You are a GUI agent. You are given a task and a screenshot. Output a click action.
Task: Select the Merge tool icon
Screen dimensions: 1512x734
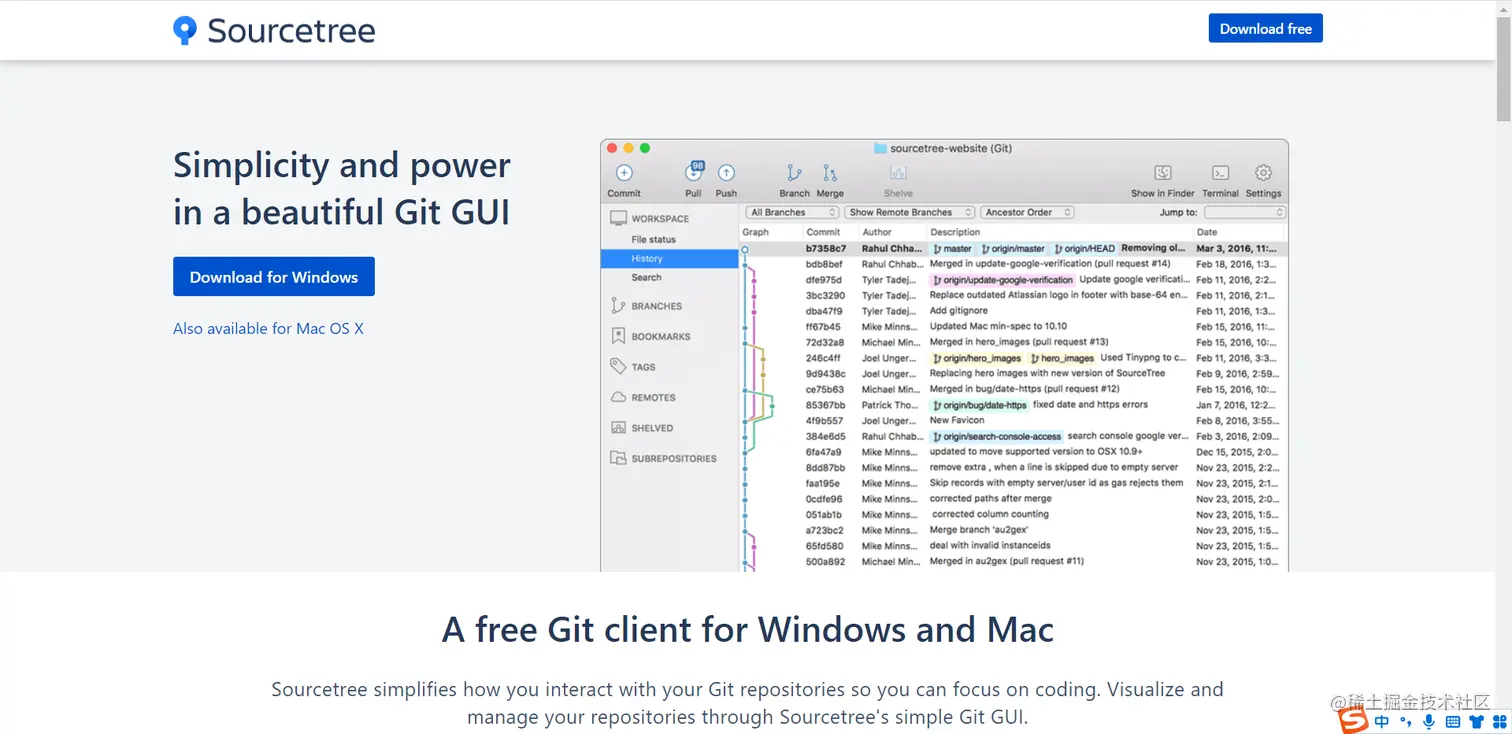coord(830,173)
